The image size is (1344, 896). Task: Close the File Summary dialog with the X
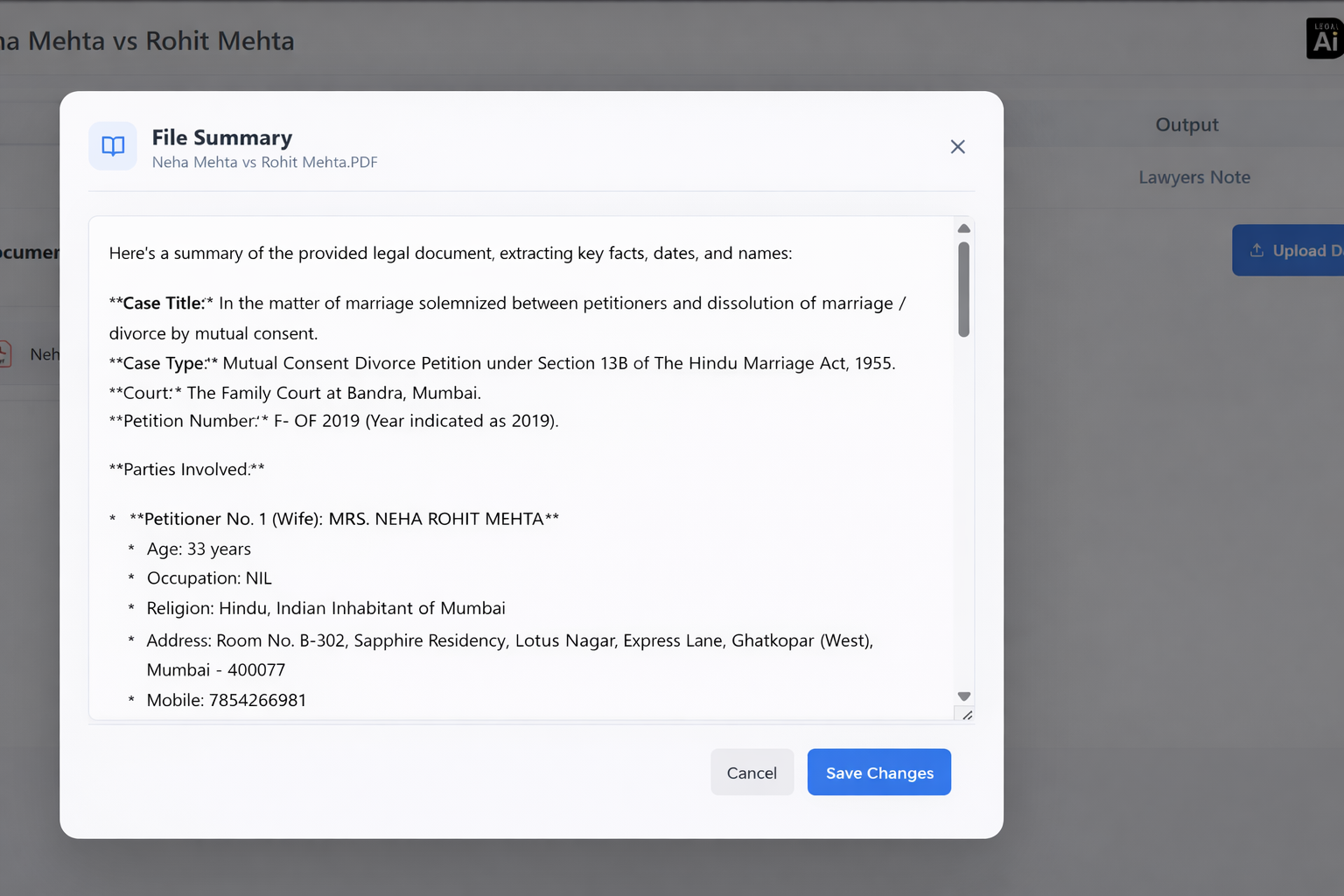[x=957, y=146]
